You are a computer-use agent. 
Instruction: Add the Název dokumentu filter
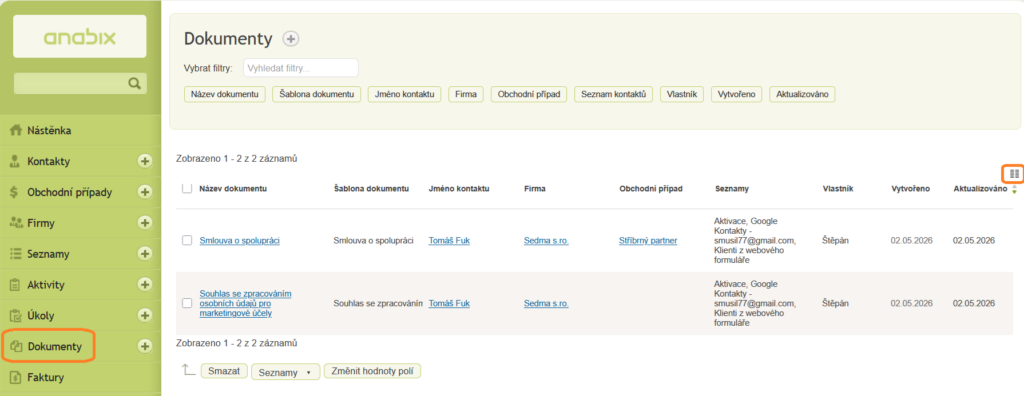(x=225, y=94)
